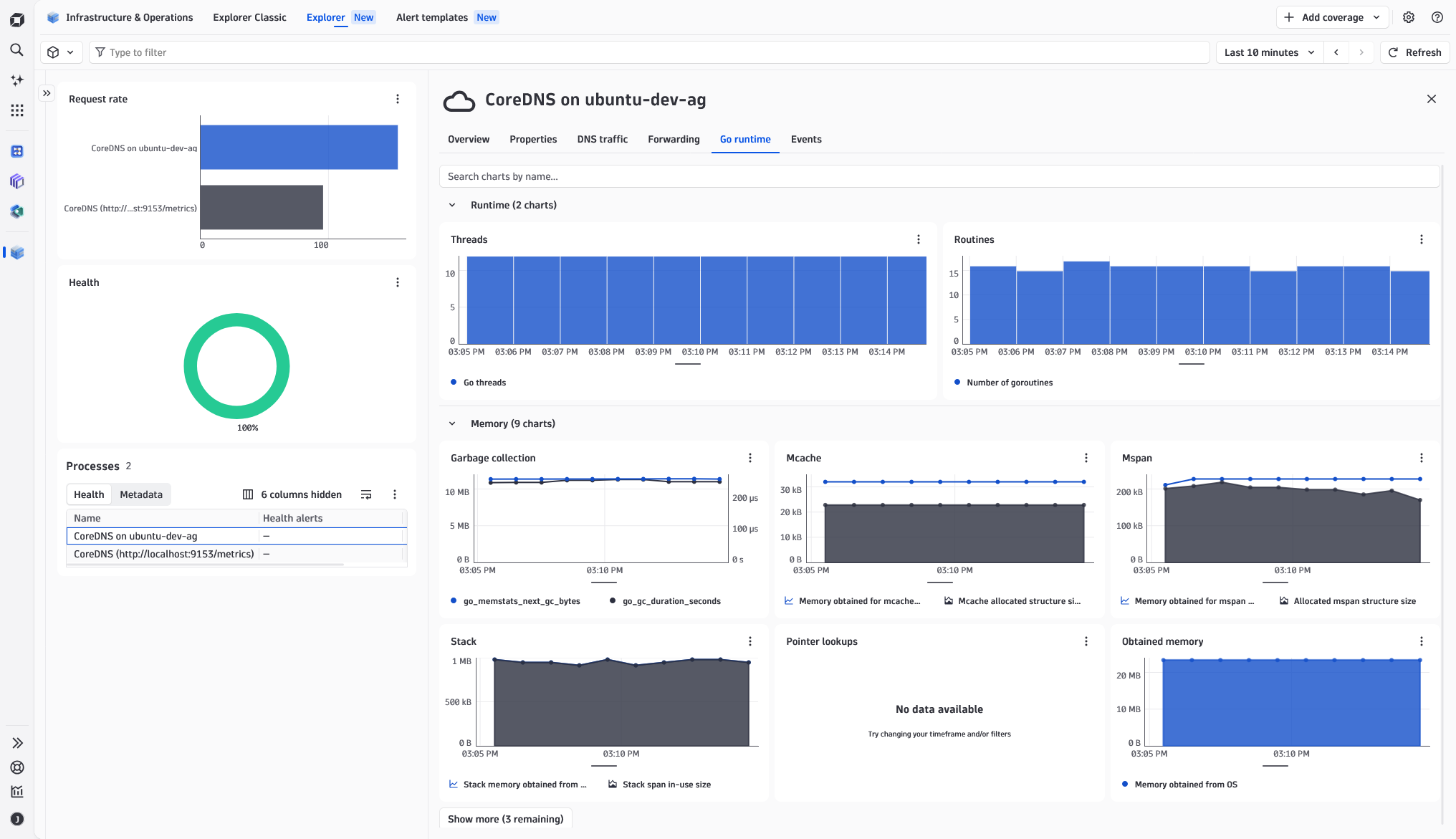The height and width of the screenshot is (839, 1456).
Task: Open the search icon in left sidebar
Action: pyautogui.click(x=17, y=50)
